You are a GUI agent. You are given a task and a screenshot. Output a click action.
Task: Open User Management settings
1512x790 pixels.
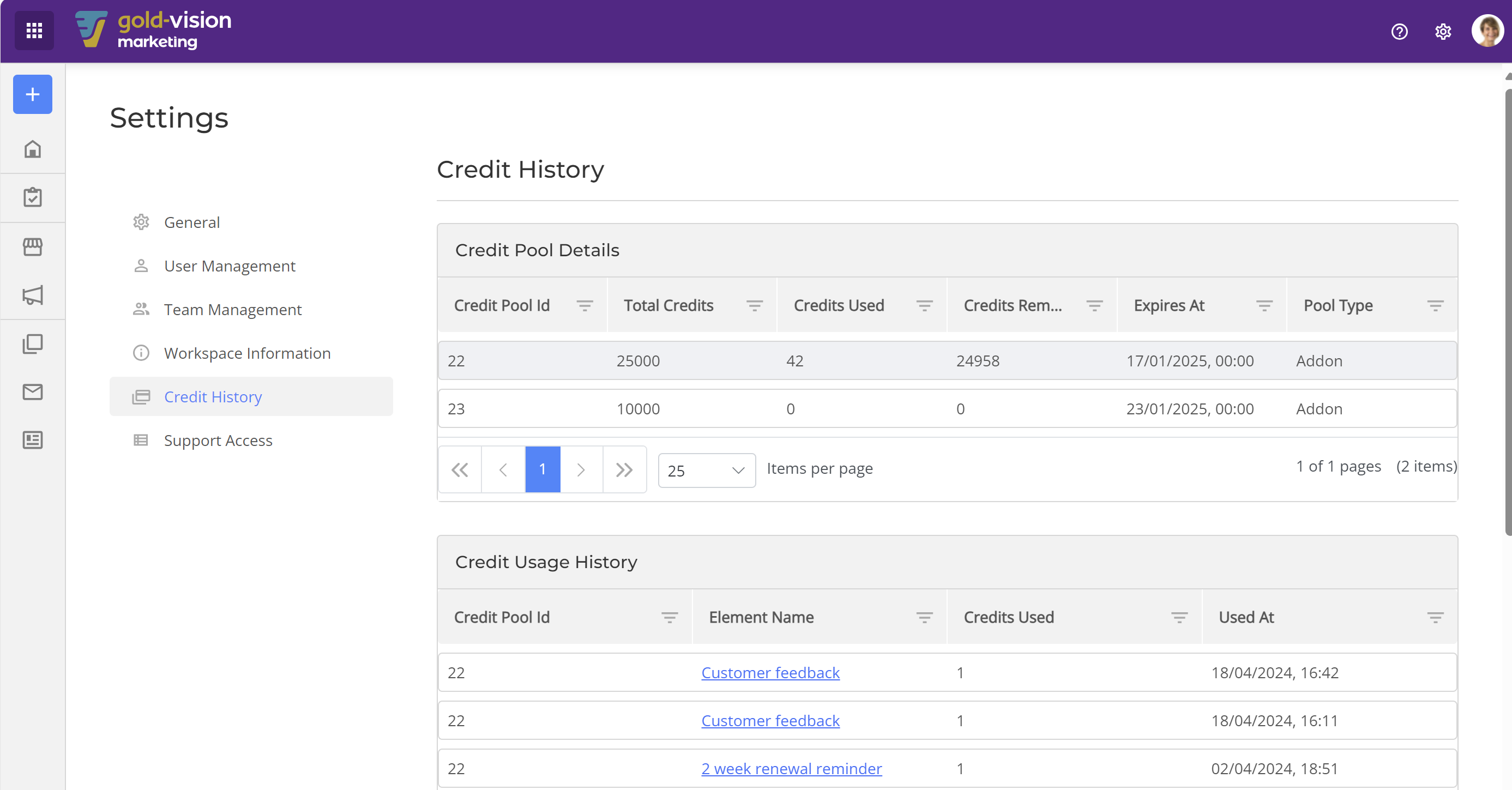251,266
